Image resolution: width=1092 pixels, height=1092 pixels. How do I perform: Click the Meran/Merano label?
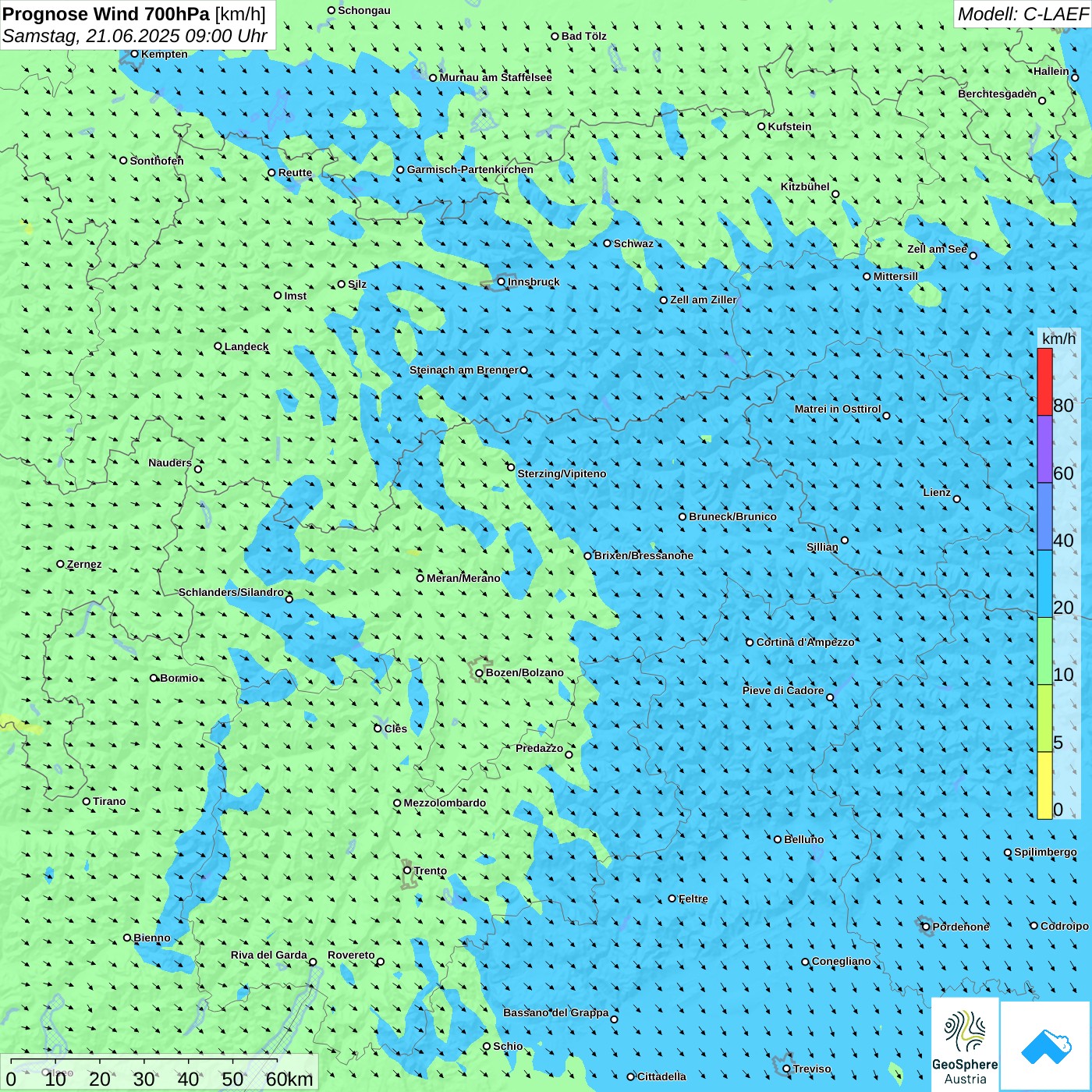(x=463, y=578)
